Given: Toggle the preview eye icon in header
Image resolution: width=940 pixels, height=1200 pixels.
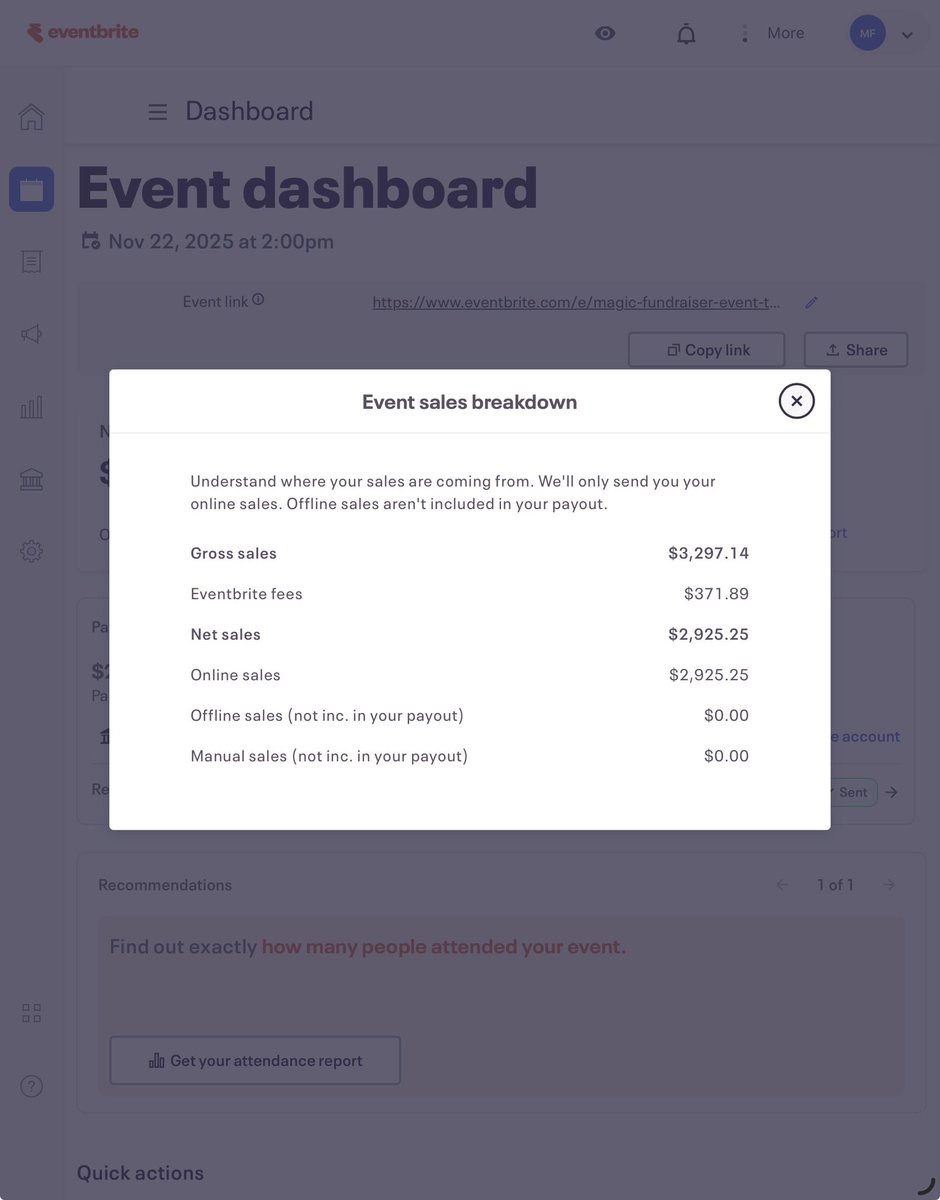Looking at the screenshot, I should [x=605, y=33].
